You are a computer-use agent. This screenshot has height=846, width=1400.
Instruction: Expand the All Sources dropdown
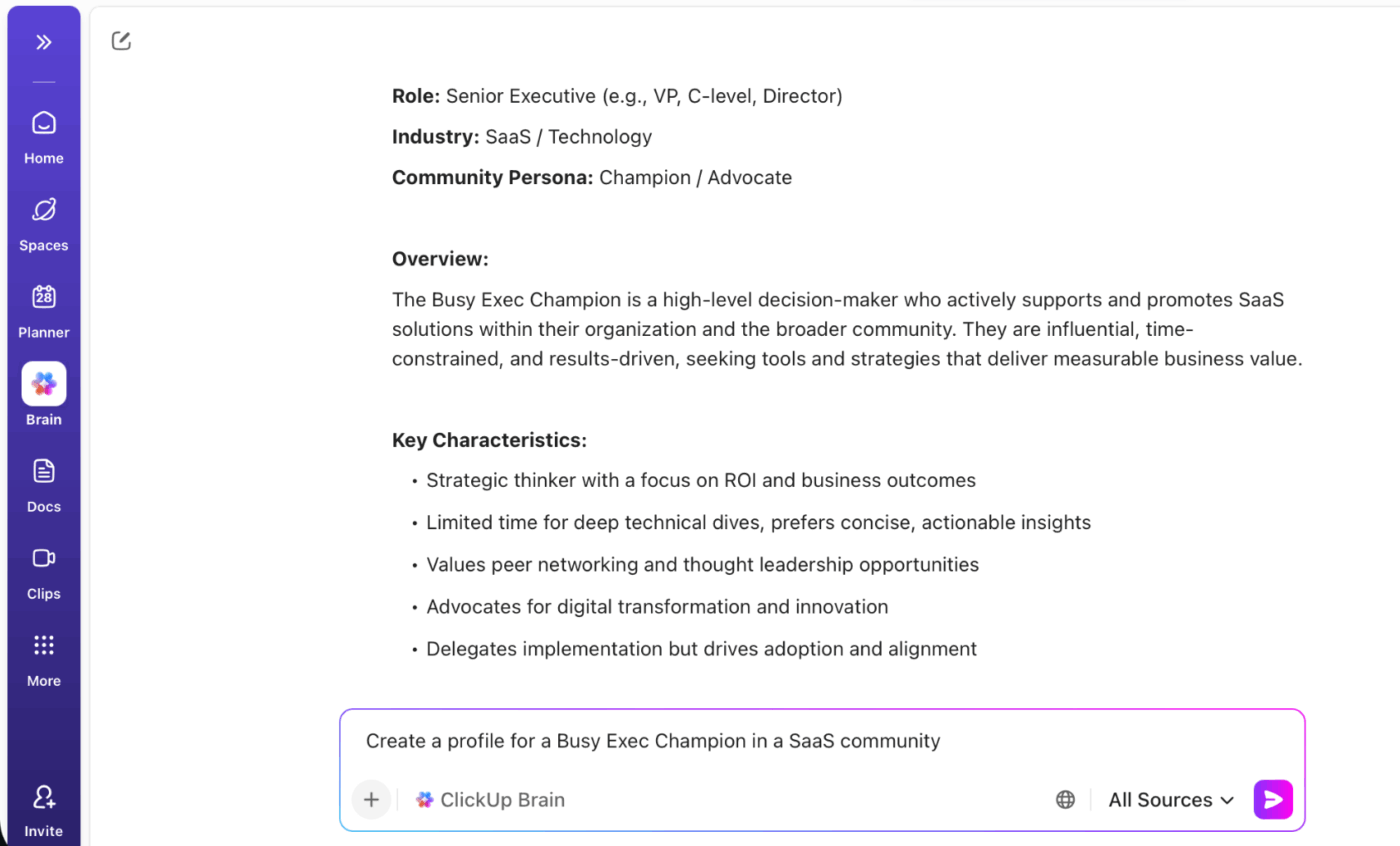[1170, 799]
